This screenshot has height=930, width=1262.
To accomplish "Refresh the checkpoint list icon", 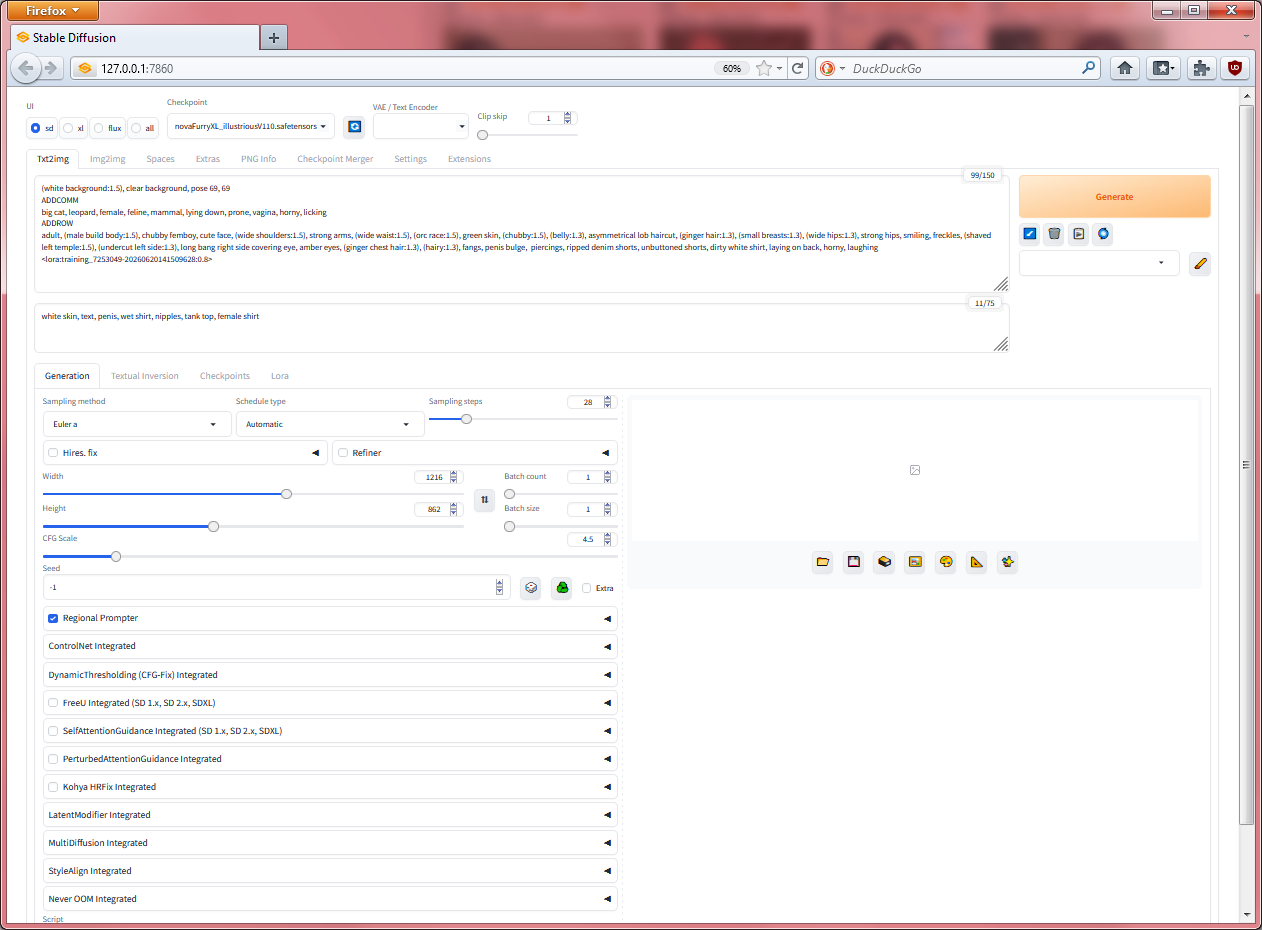I will coord(354,126).
